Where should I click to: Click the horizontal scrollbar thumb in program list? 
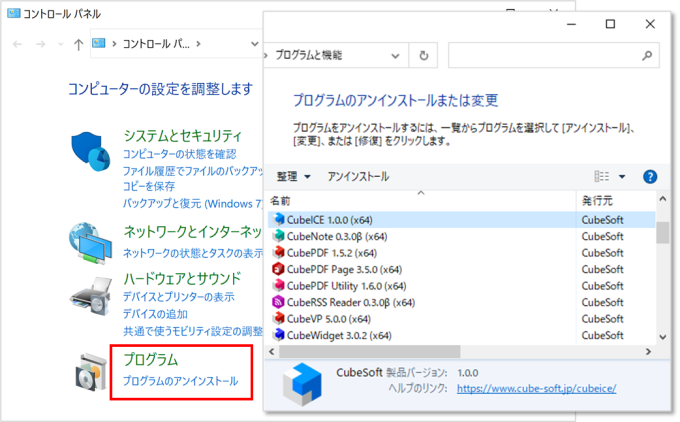pyautogui.click(x=369, y=352)
